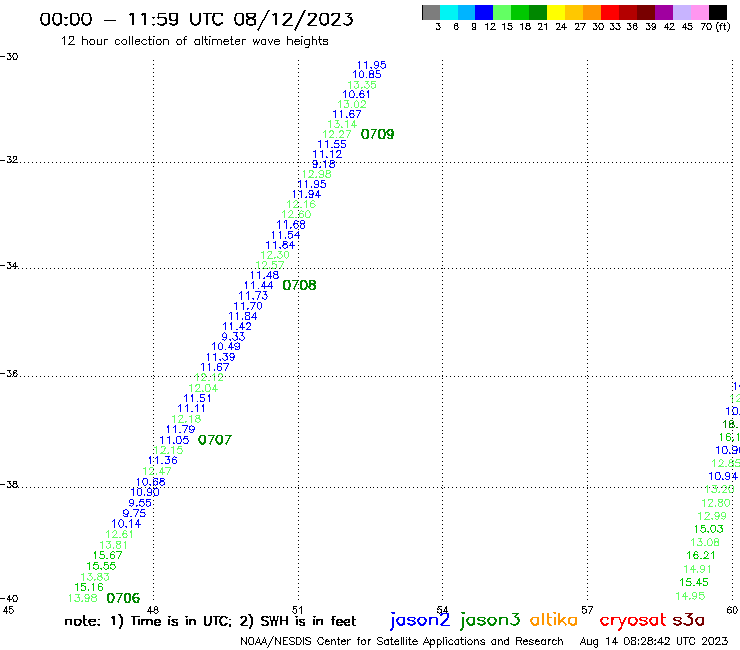This screenshot has width=740, height=650.
Task: Click the wave height value '10.49'
Action: (x=226, y=346)
